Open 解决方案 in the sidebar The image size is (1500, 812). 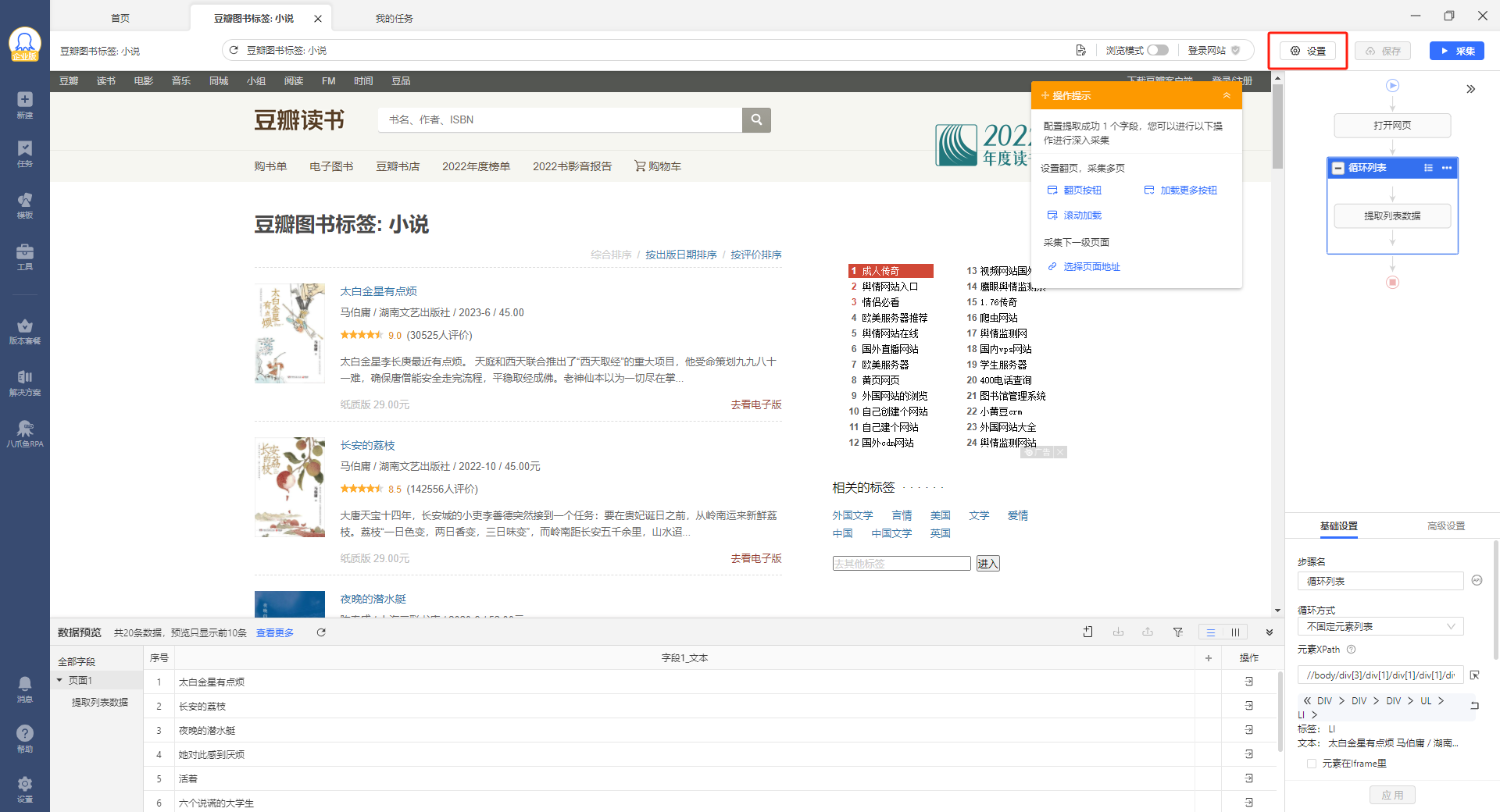pyautogui.click(x=25, y=383)
